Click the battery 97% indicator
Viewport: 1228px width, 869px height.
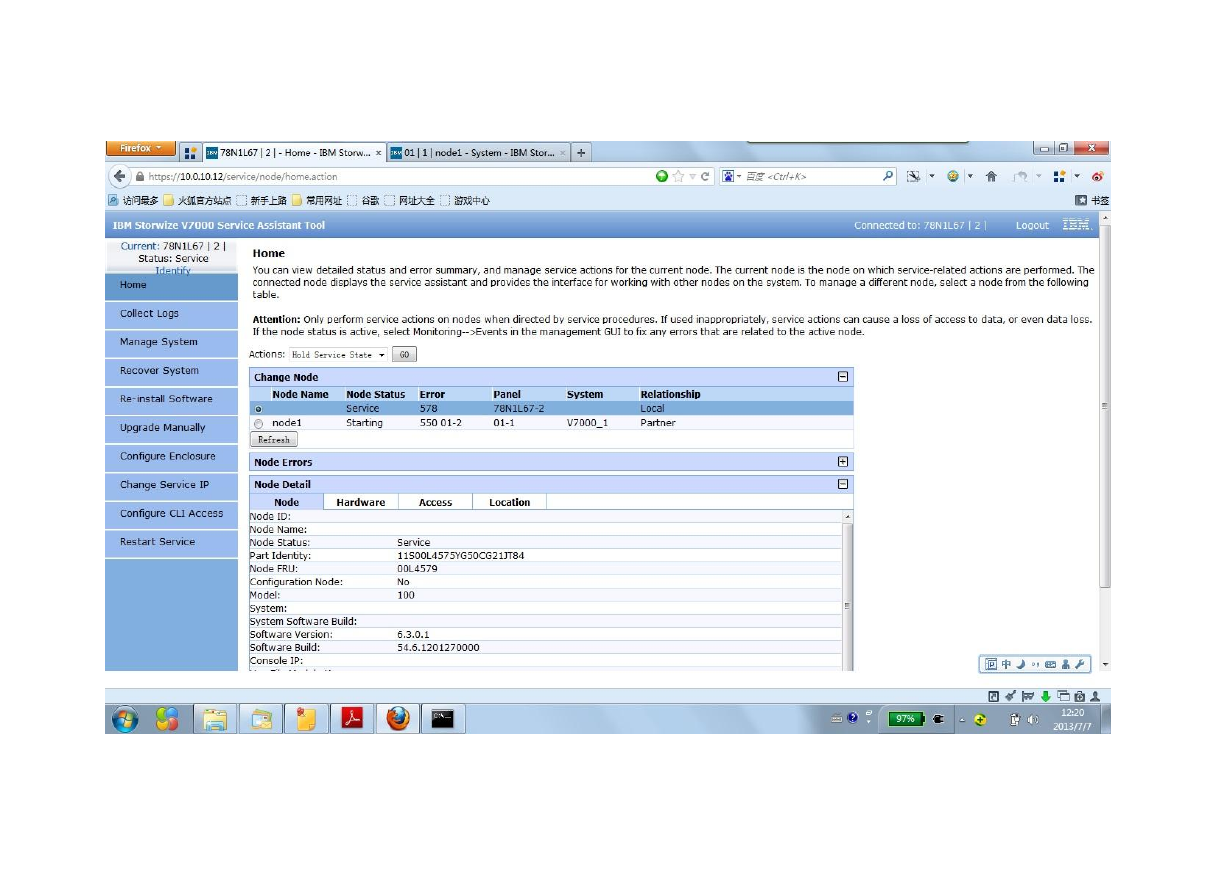click(905, 719)
